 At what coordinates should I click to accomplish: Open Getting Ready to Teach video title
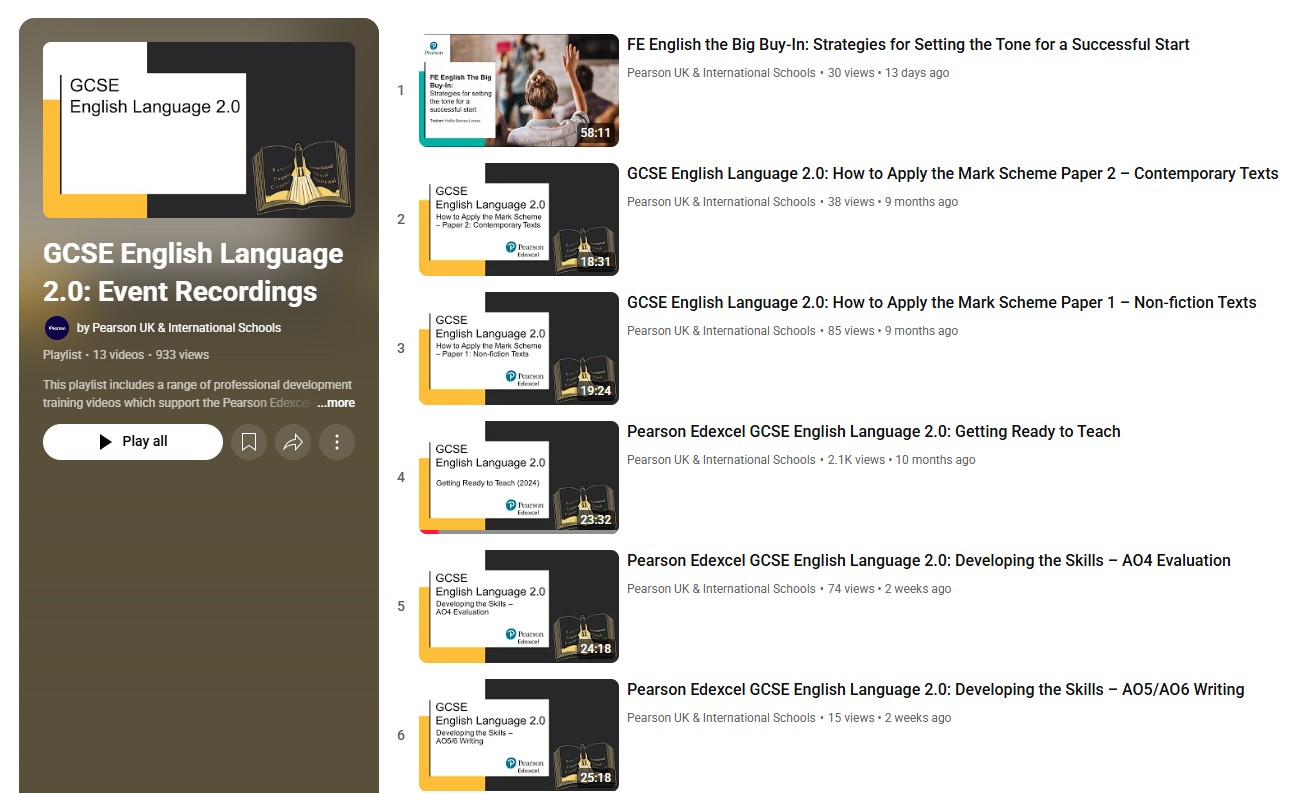coord(872,432)
